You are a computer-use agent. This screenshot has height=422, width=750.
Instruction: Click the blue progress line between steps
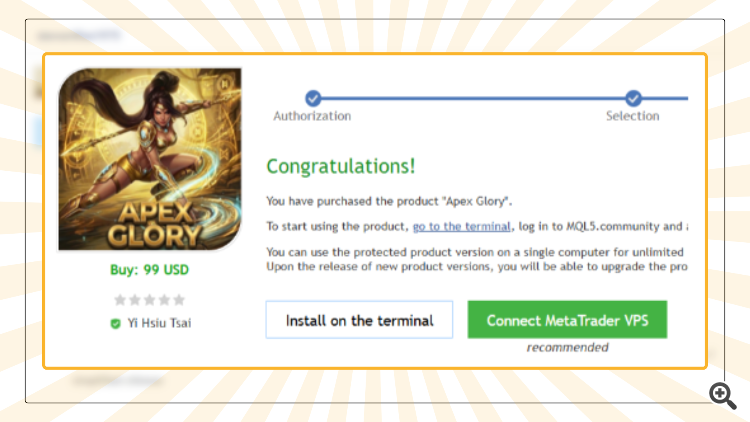click(x=473, y=98)
